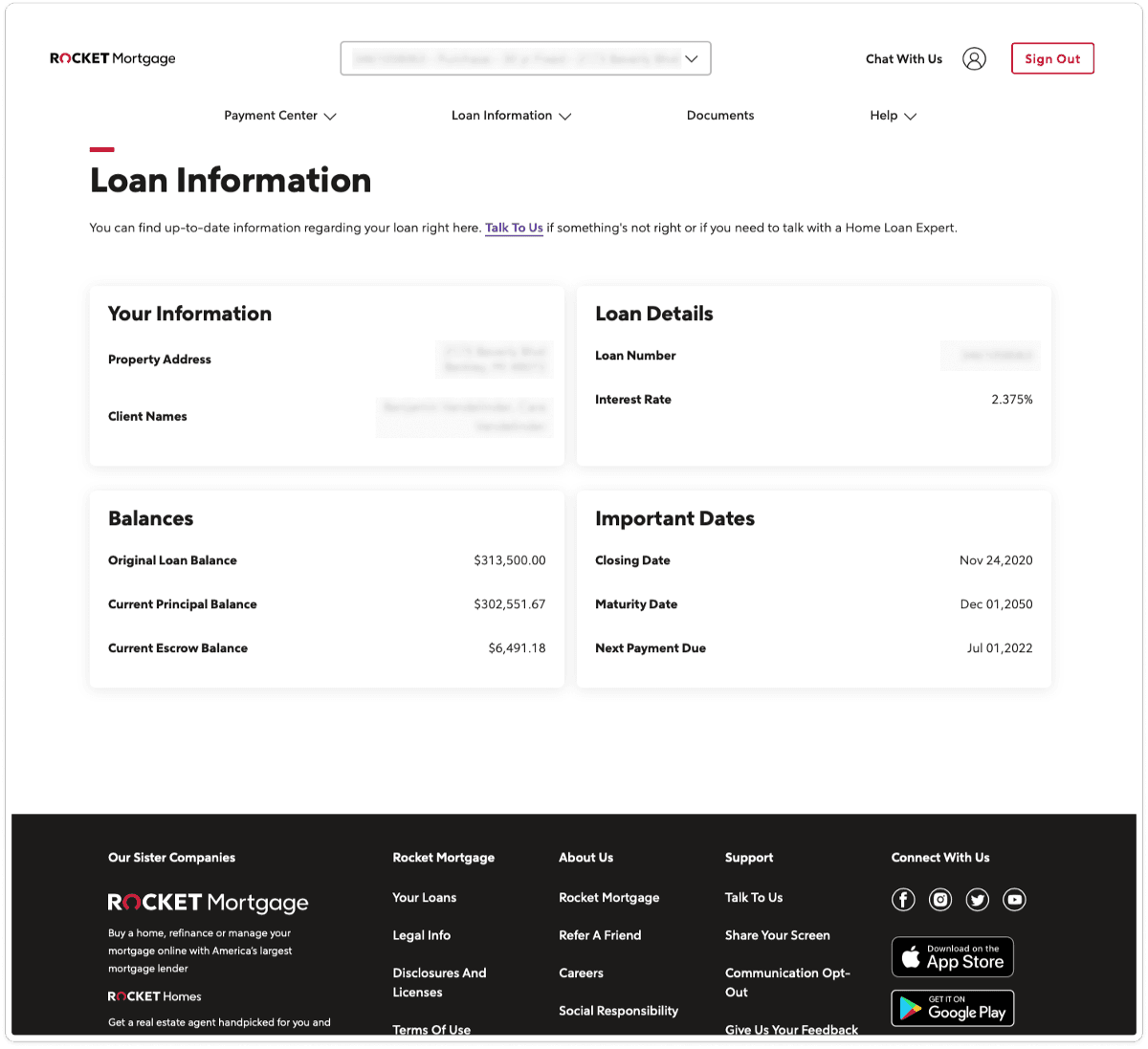The image size is (1148, 1049).
Task: Open the Instagram social icon
Action: 940,899
